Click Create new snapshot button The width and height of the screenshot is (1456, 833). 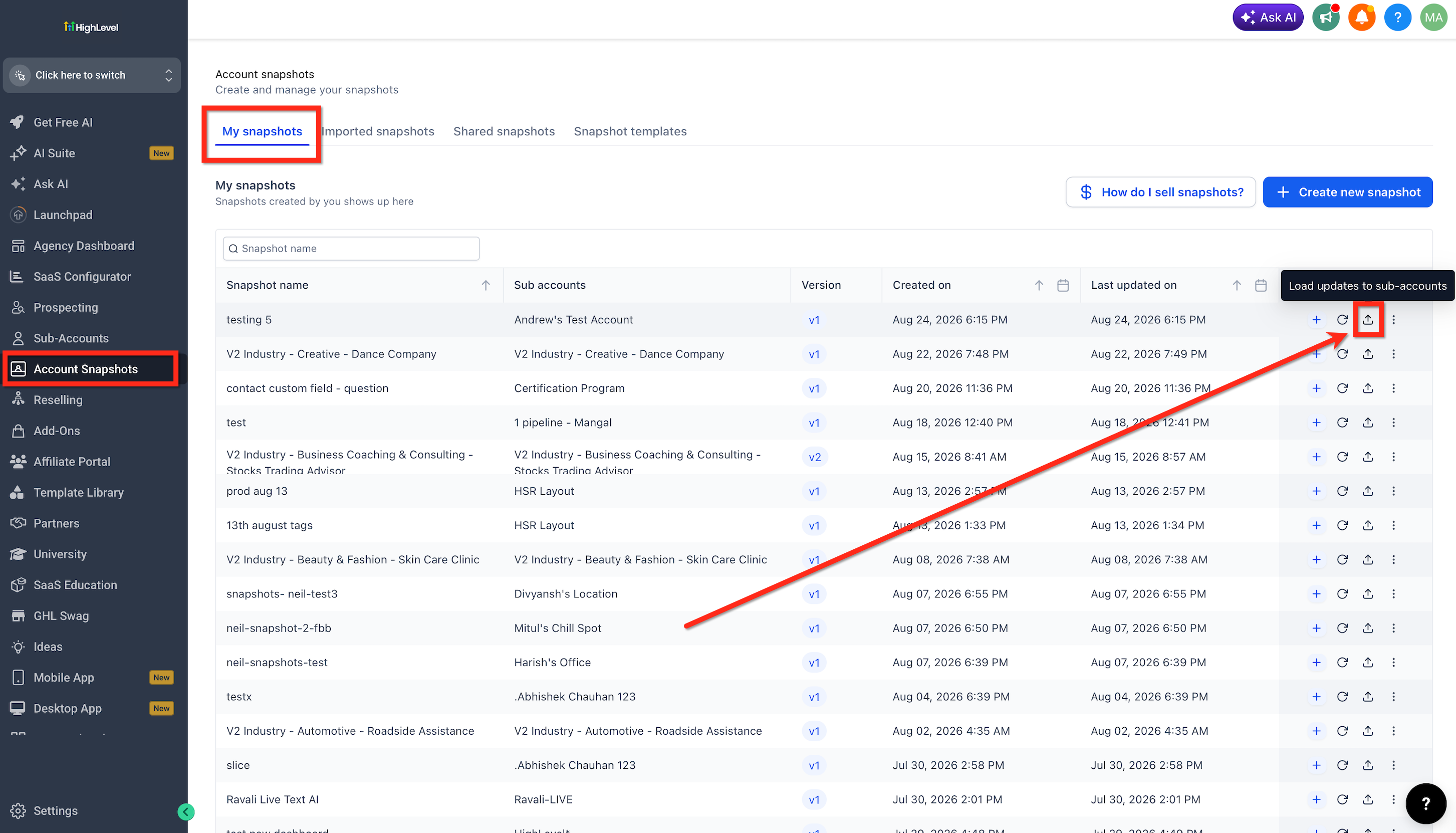(1347, 192)
